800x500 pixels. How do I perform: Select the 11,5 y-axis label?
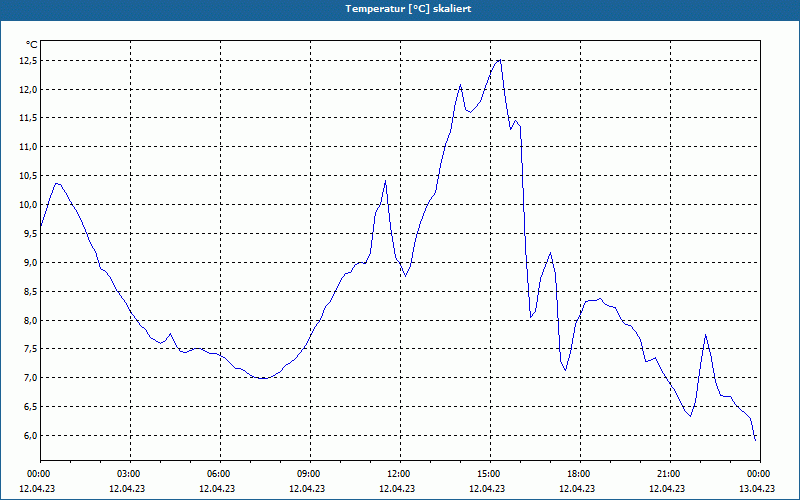[28, 118]
